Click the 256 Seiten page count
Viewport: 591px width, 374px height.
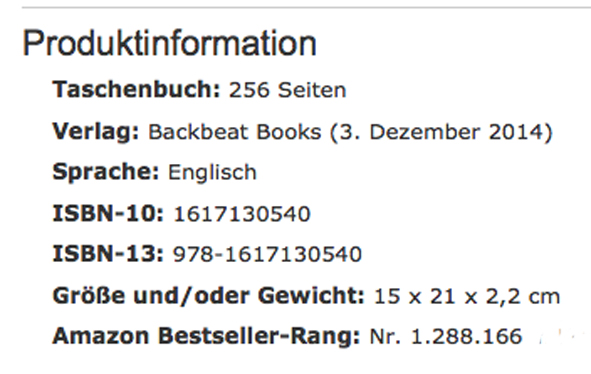pyautogui.click(x=288, y=90)
